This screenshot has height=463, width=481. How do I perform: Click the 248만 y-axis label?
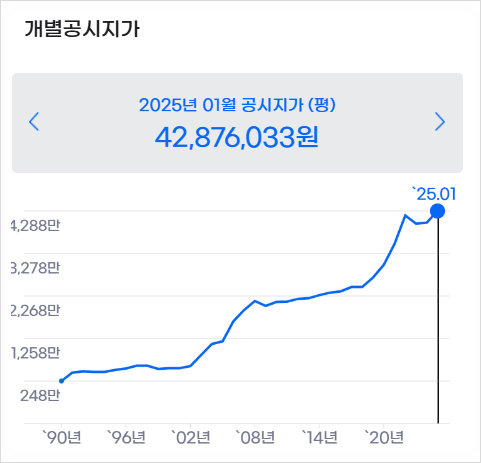(x=40, y=396)
